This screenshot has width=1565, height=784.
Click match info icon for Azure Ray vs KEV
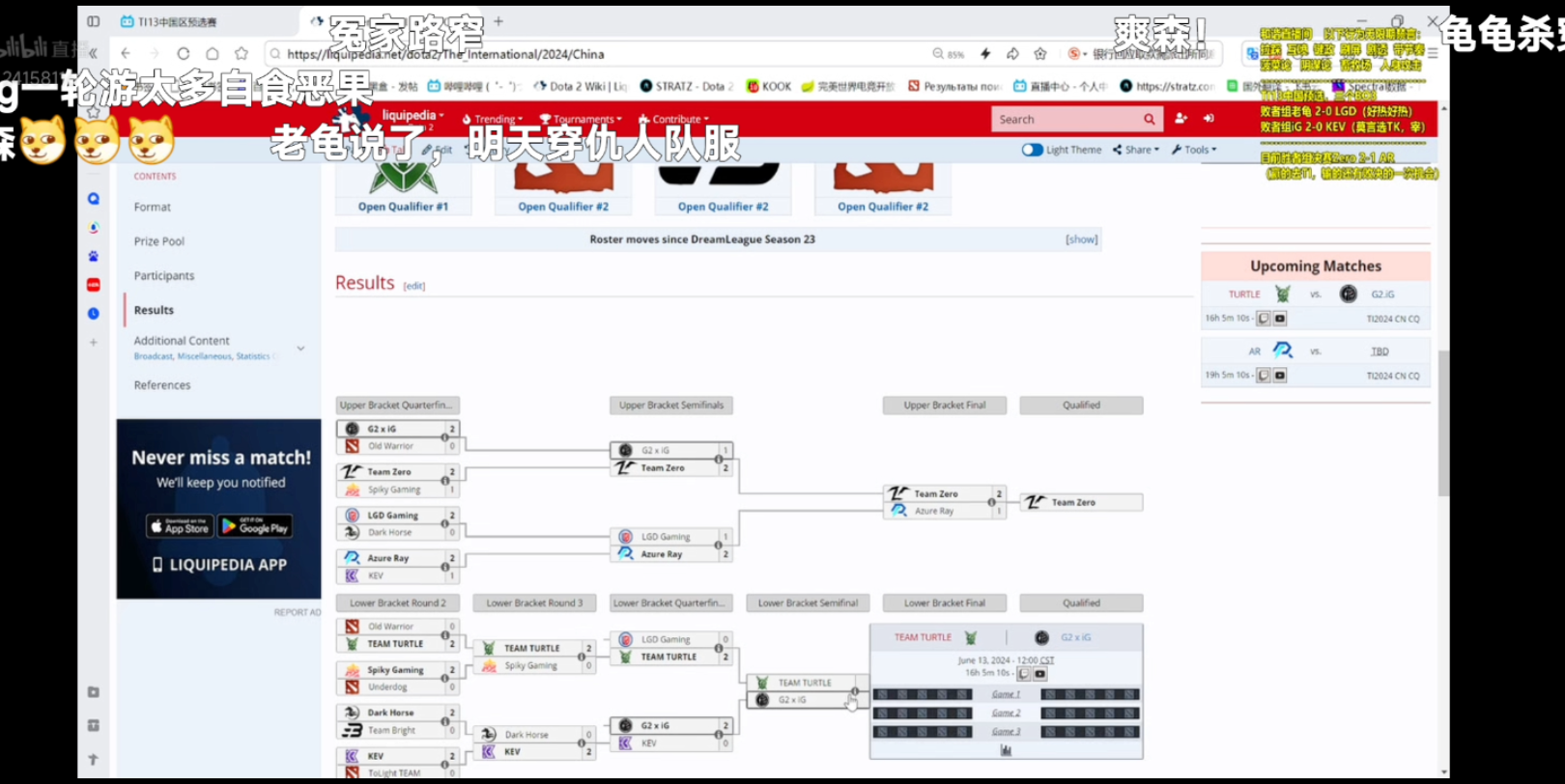click(x=445, y=567)
